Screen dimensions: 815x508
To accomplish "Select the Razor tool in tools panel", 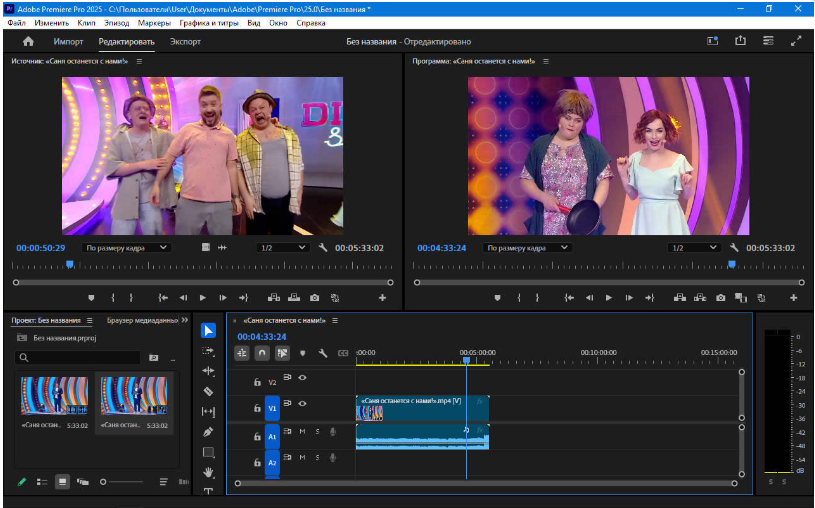I will [208, 391].
